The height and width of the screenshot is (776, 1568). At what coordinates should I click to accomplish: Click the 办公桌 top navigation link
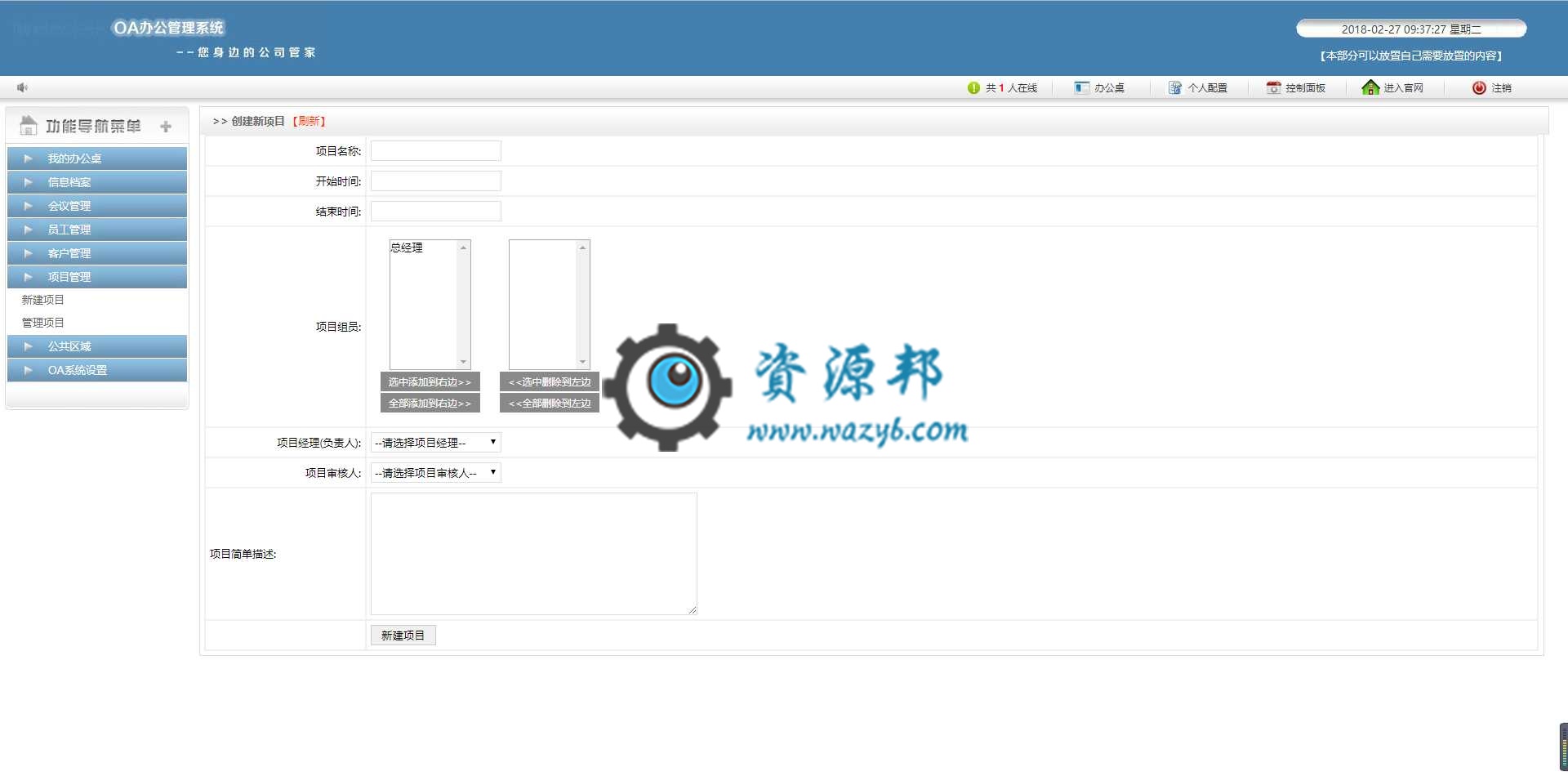1109,87
